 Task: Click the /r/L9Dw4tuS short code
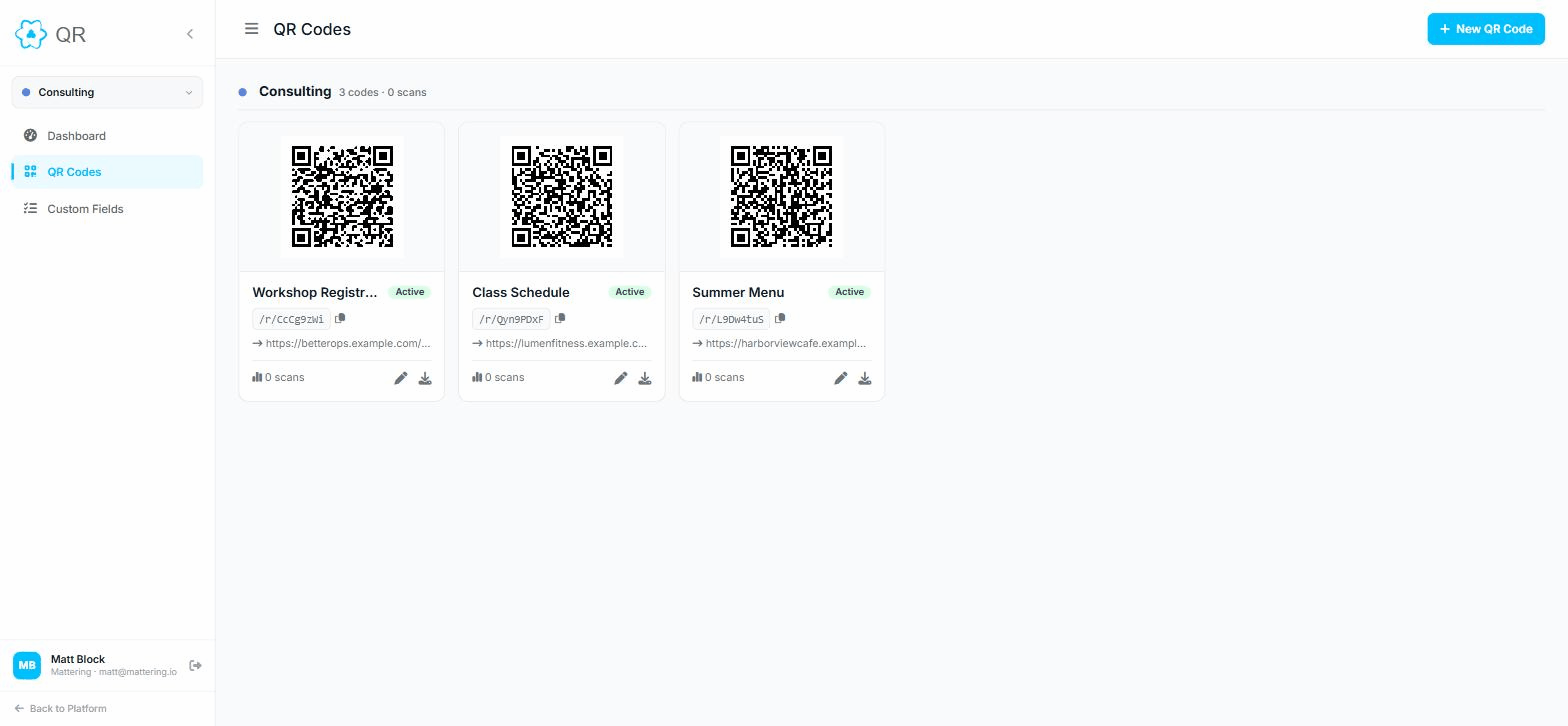pyautogui.click(x=731, y=320)
